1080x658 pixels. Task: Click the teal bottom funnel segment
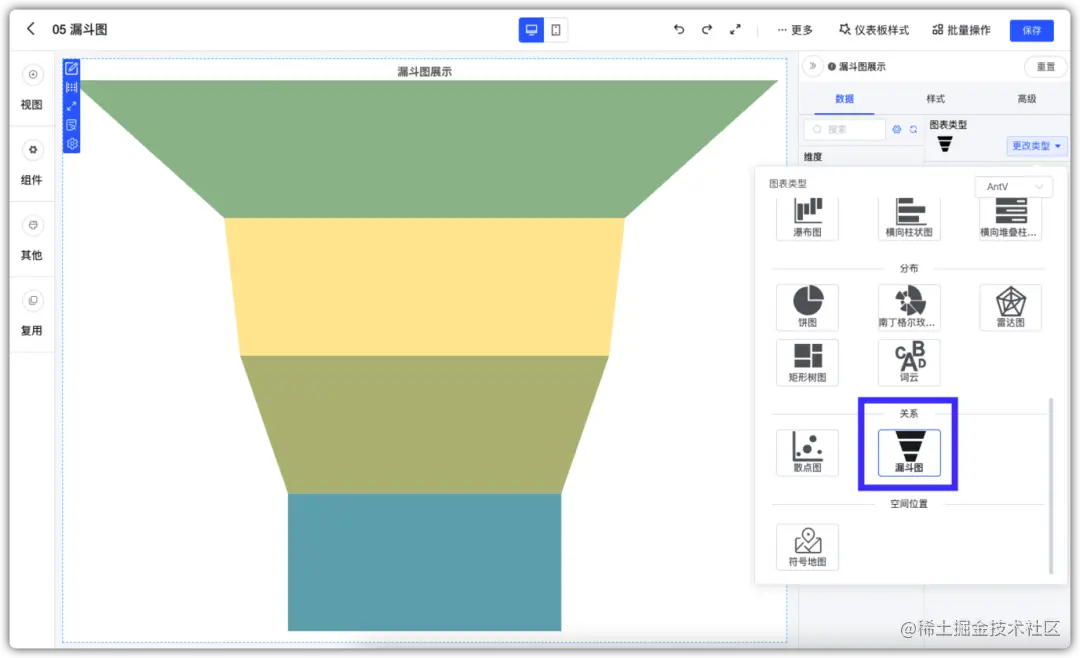[424, 562]
